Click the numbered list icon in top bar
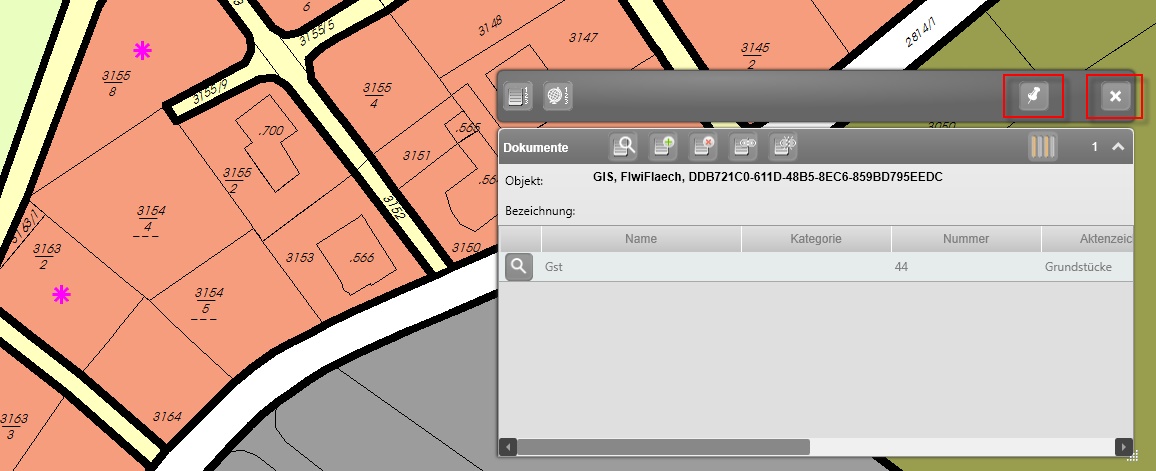The width and height of the screenshot is (1156, 471). point(517,96)
